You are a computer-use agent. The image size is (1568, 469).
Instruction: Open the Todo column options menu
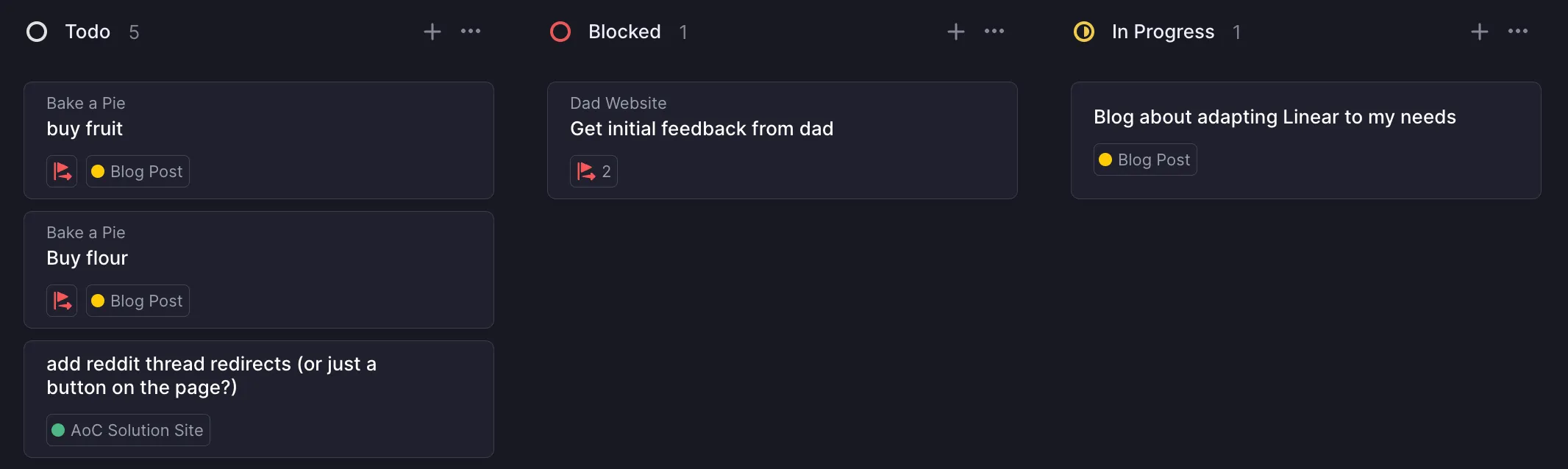(x=471, y=32)
